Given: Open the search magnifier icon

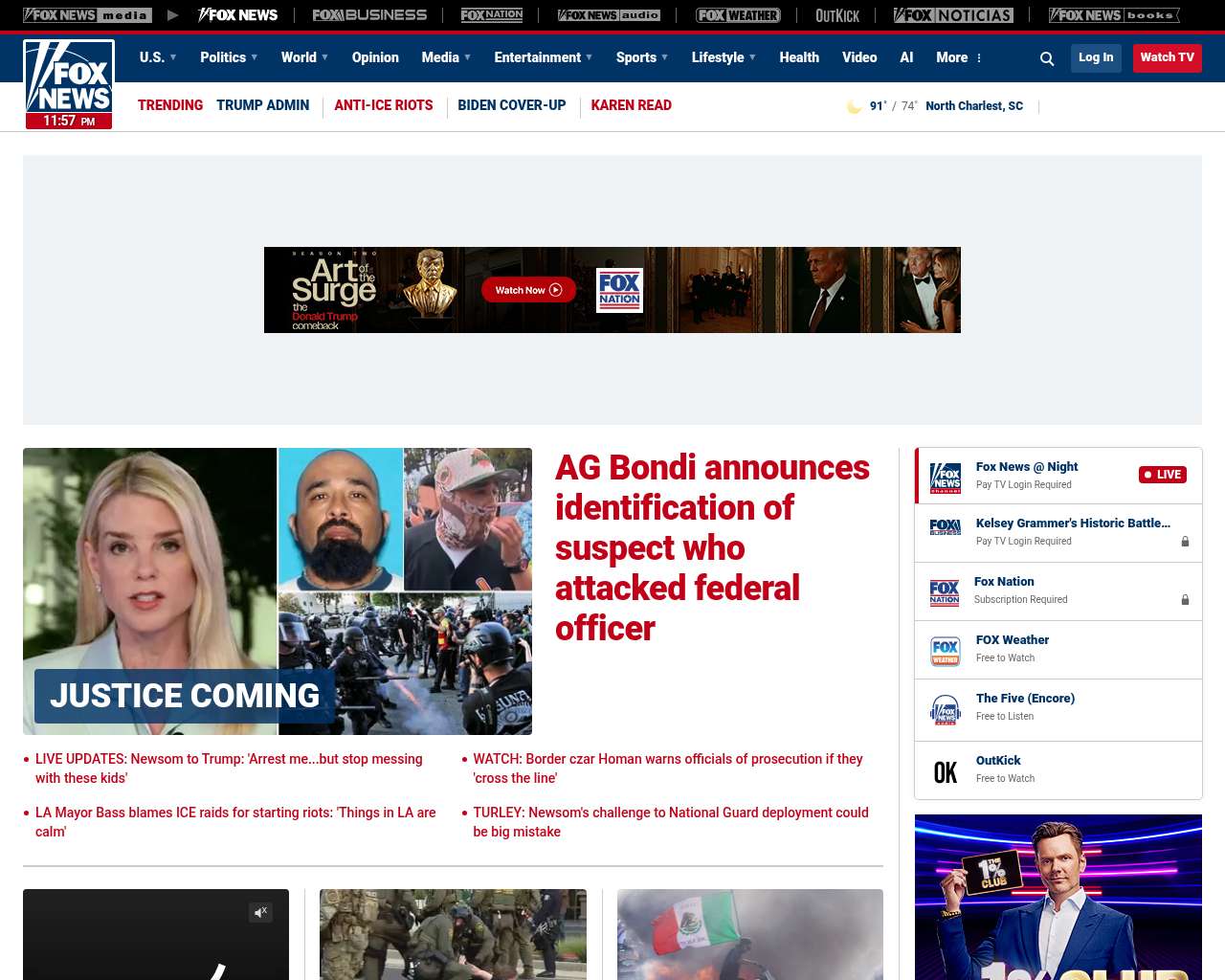Looking at the screenshot, I should pyautogui.click(x=1047, y=58).
